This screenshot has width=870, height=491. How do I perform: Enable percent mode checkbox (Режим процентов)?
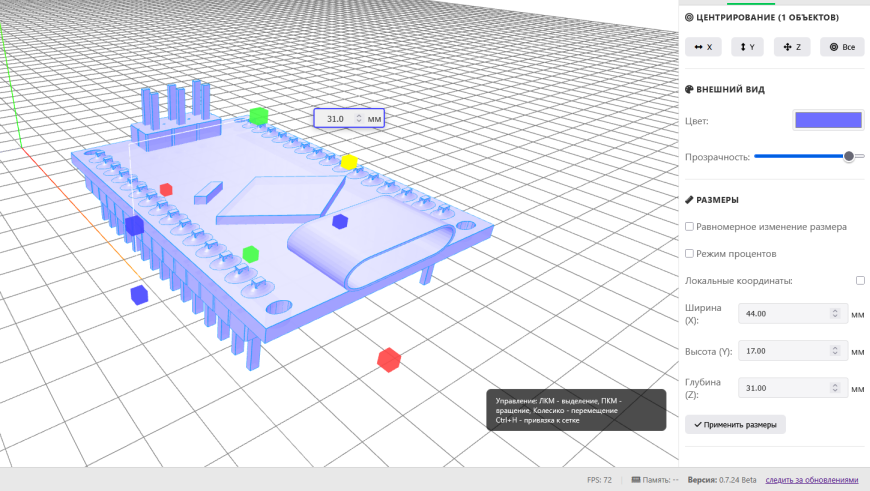(x=689, y=254)
